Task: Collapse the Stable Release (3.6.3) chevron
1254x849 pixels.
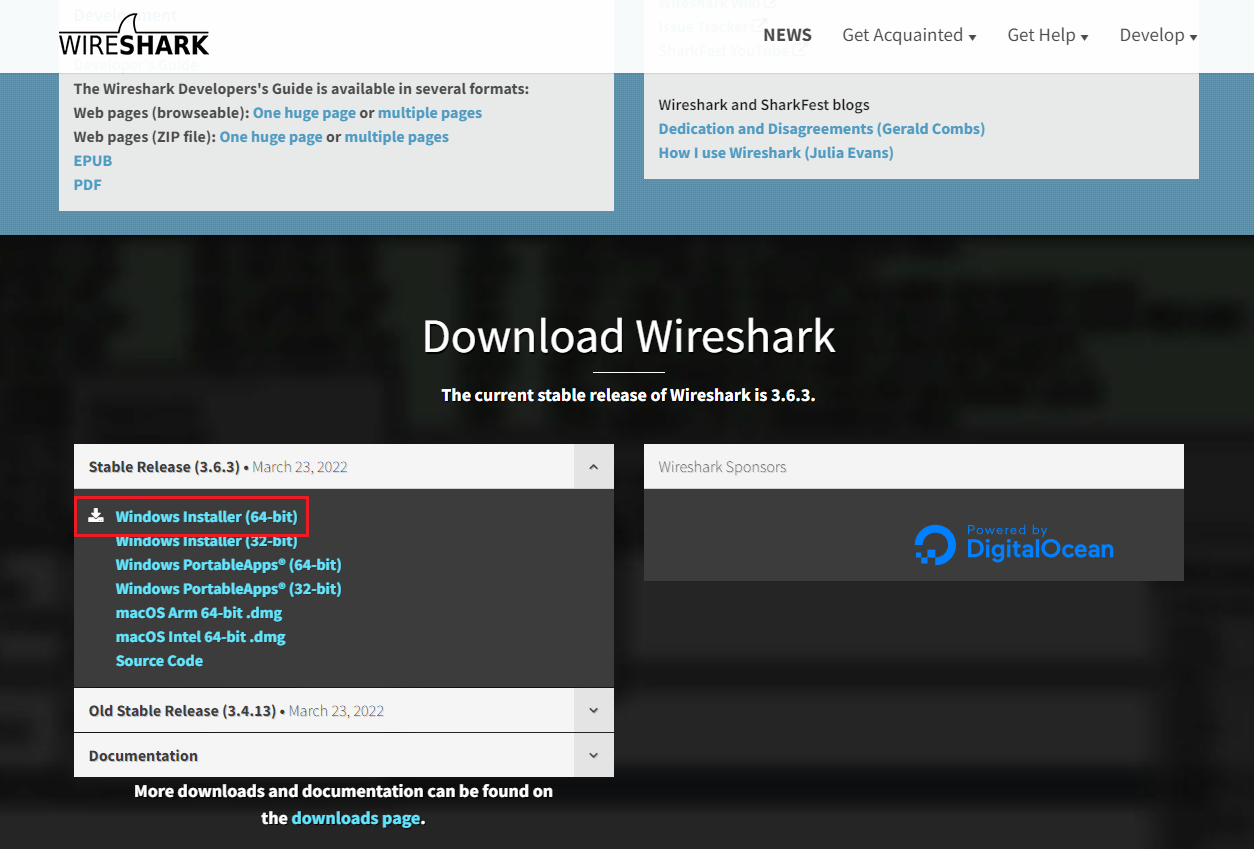Action: pyautogui.click(x=594, y=467)
